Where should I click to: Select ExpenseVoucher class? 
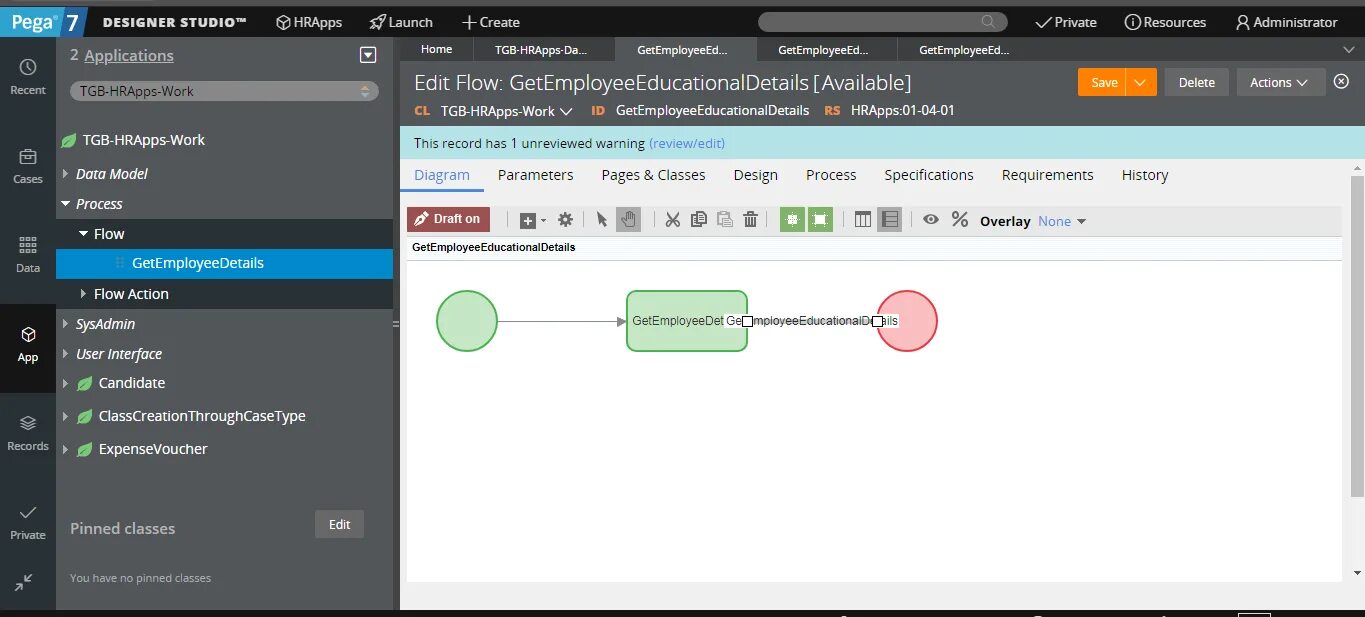[x=153, y=449]
